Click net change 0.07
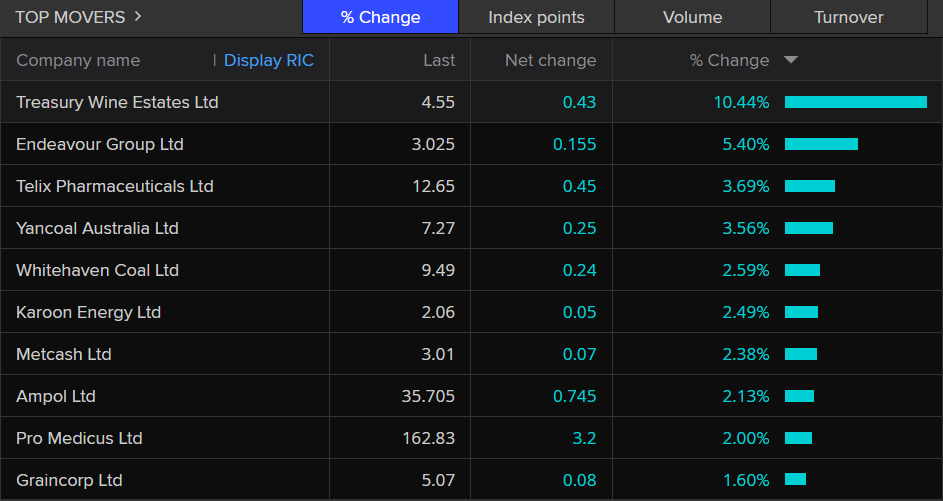 pyautogui.click(x=579, y=354)
